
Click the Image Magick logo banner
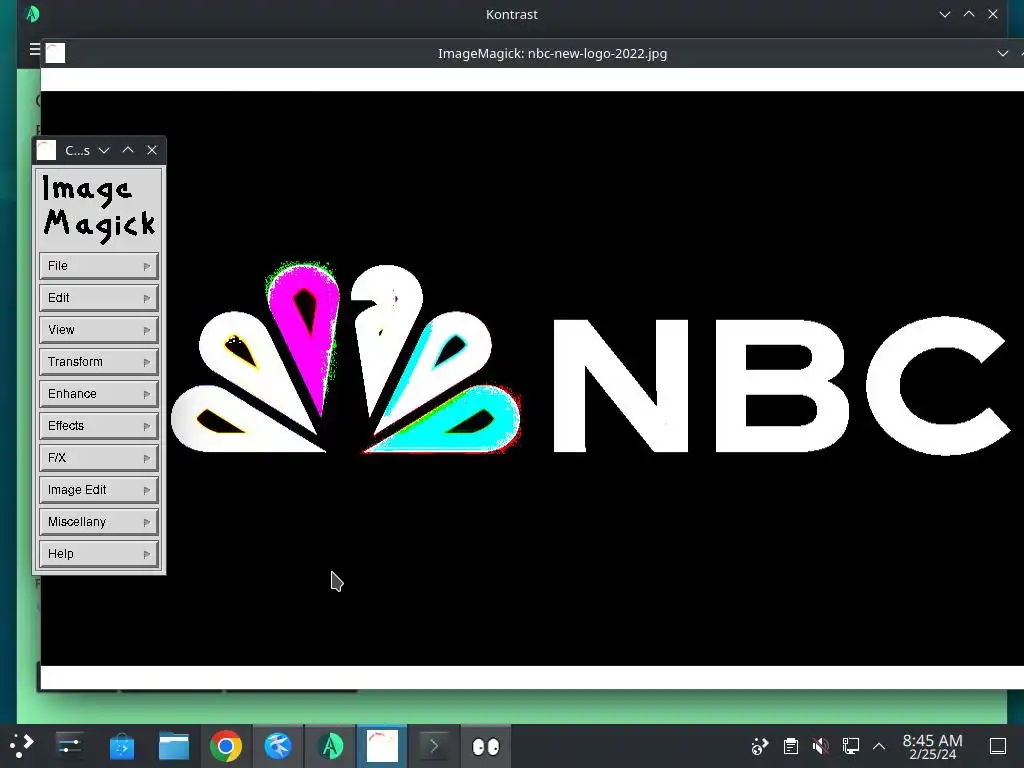click(99, 208)
